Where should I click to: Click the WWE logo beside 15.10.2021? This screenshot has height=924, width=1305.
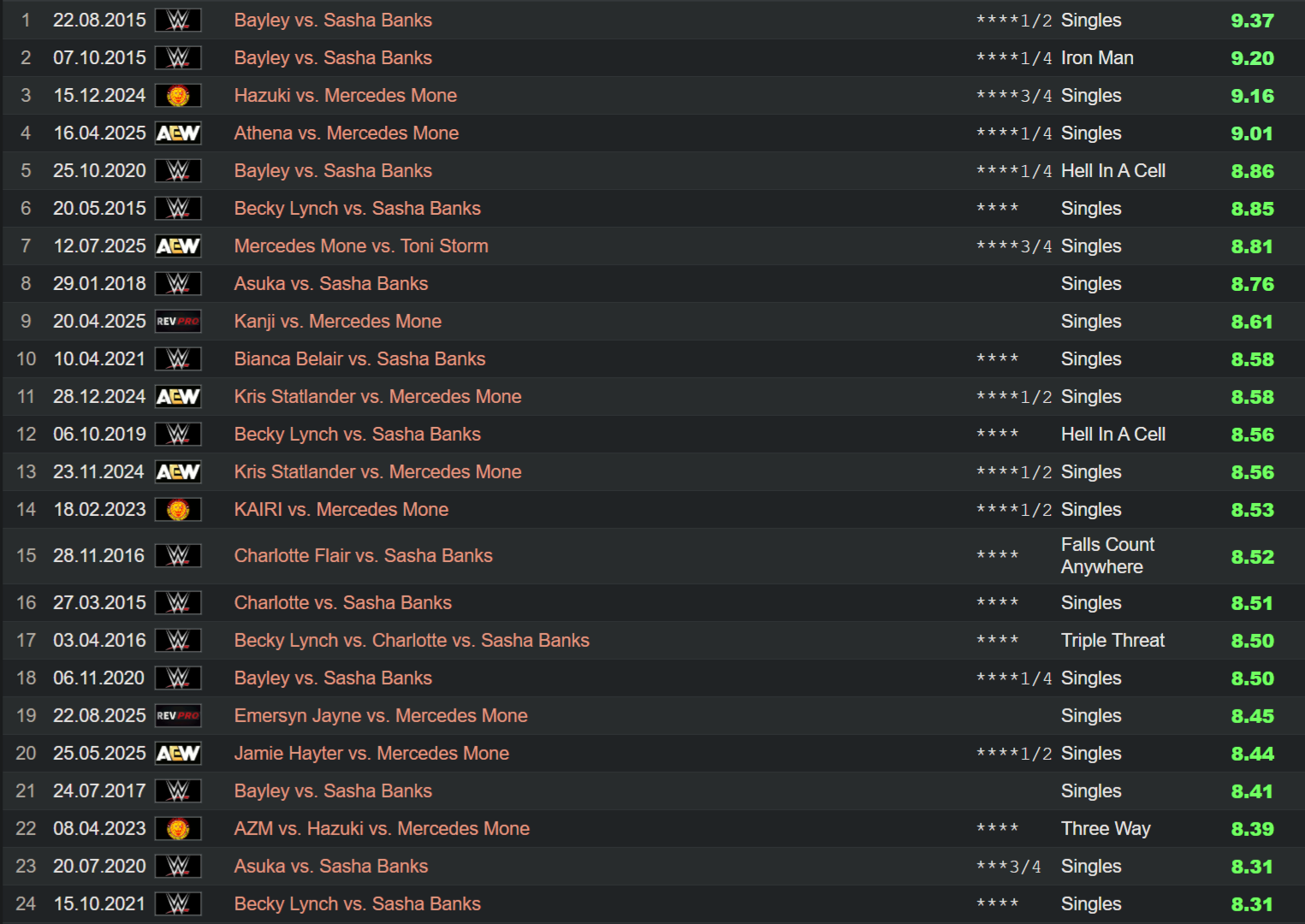(x=178, y=904)
